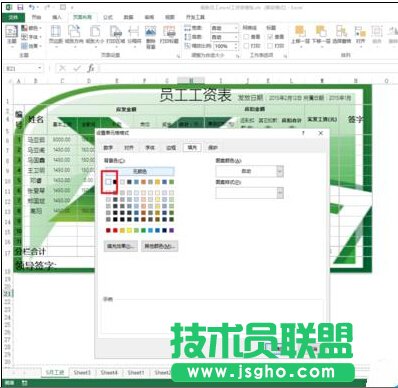The width and height of the screenshot is (398, 388).
Task: Switch to the Formulas ribbon tab
Action: 108,17
